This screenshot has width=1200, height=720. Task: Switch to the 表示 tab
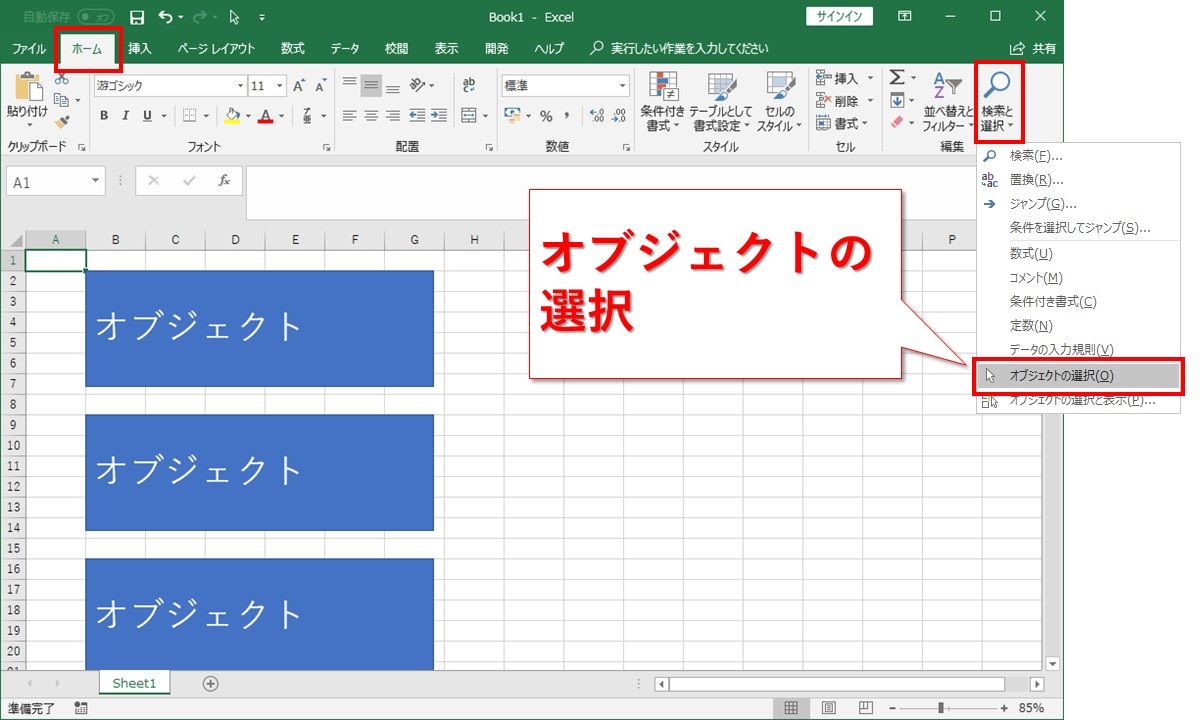pyautogui.click(x=447, y=48)
